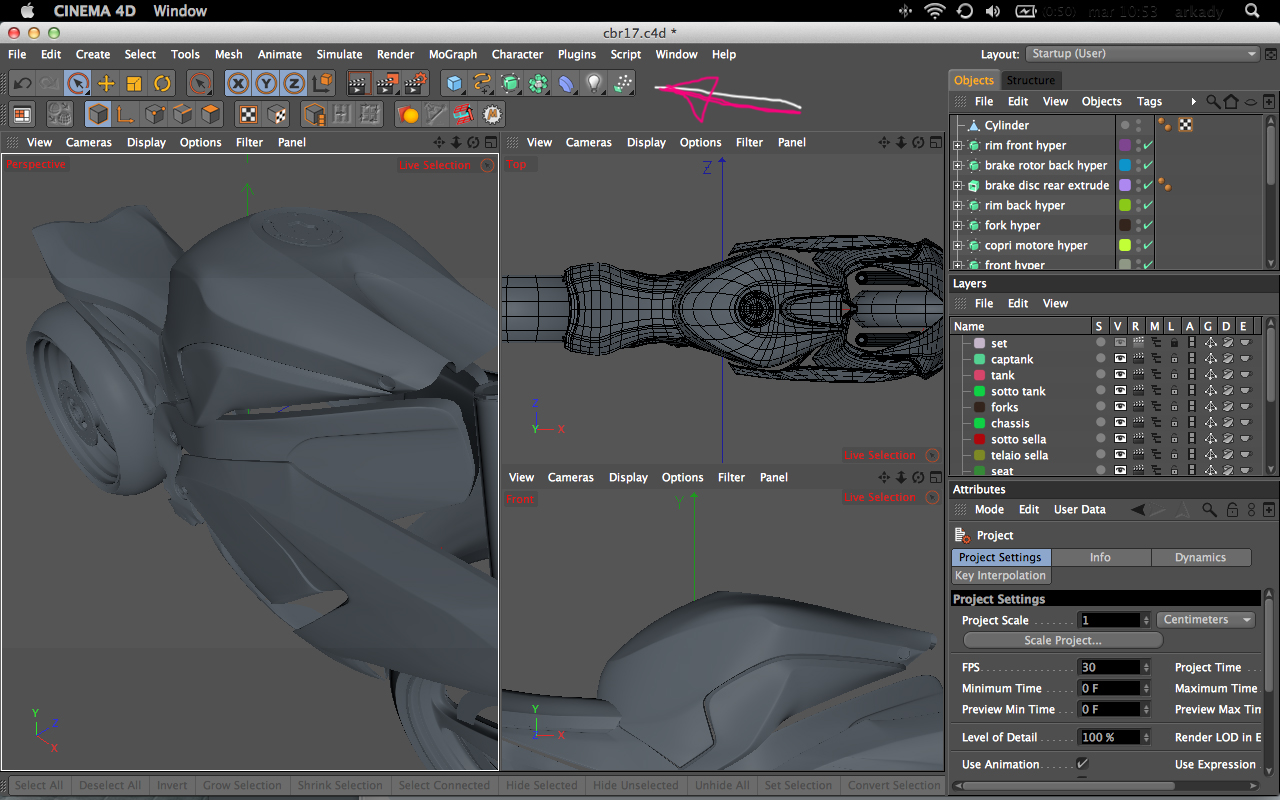Open the Edit Render Settings icon
Screen dimensions: 1280x800
(415, 84)
